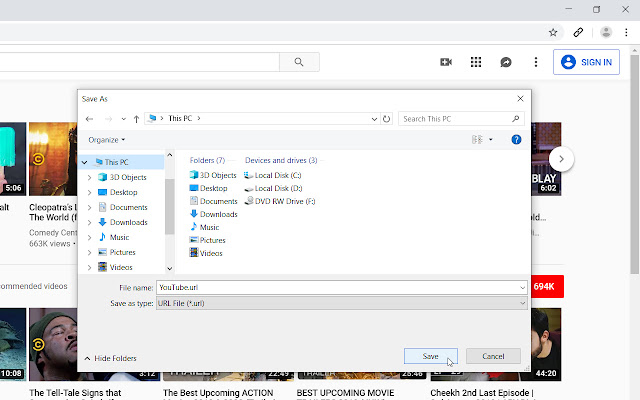Click the Cancel button
Viewport: 640px width, 400px height.
[493, 356]
